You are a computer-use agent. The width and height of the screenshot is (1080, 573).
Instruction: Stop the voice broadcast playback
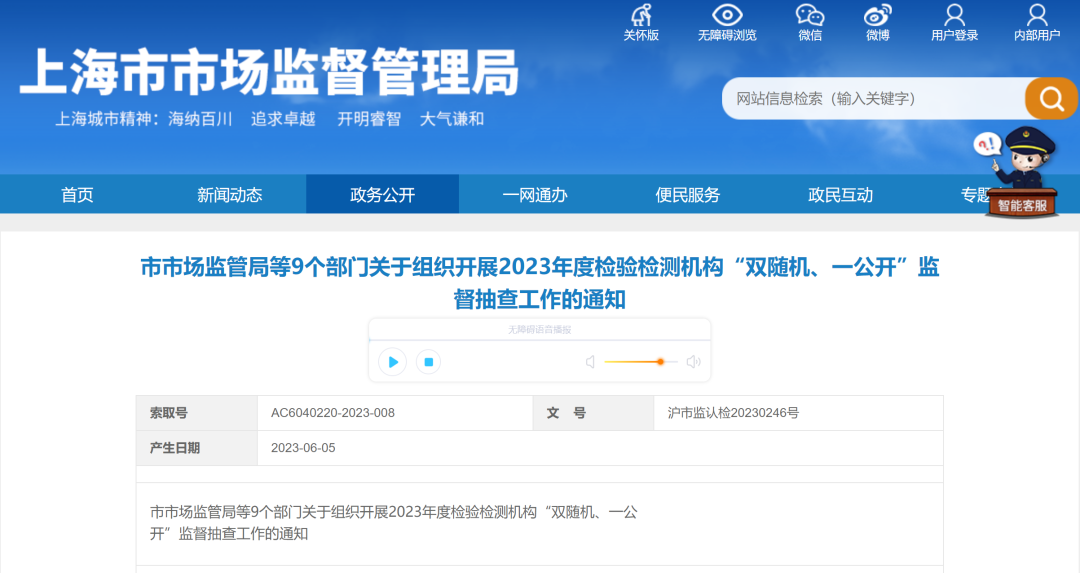tap(428, 361)
